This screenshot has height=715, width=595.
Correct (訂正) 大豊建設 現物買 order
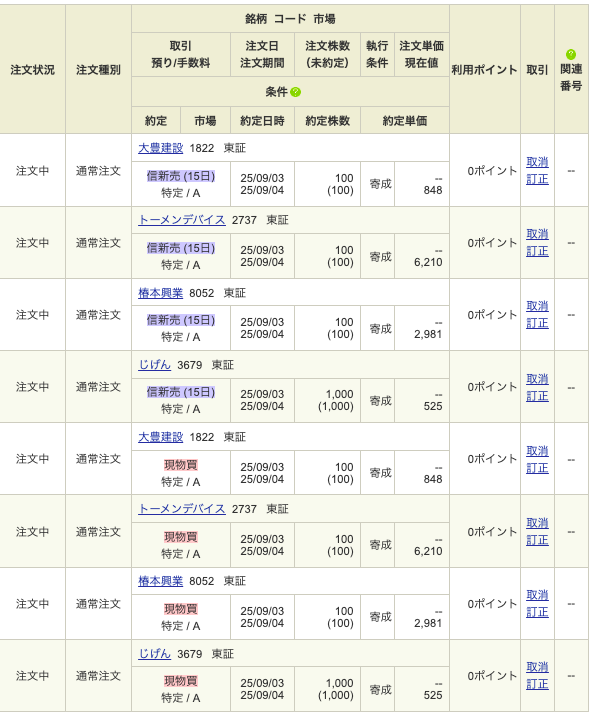[x=538, y=469]
